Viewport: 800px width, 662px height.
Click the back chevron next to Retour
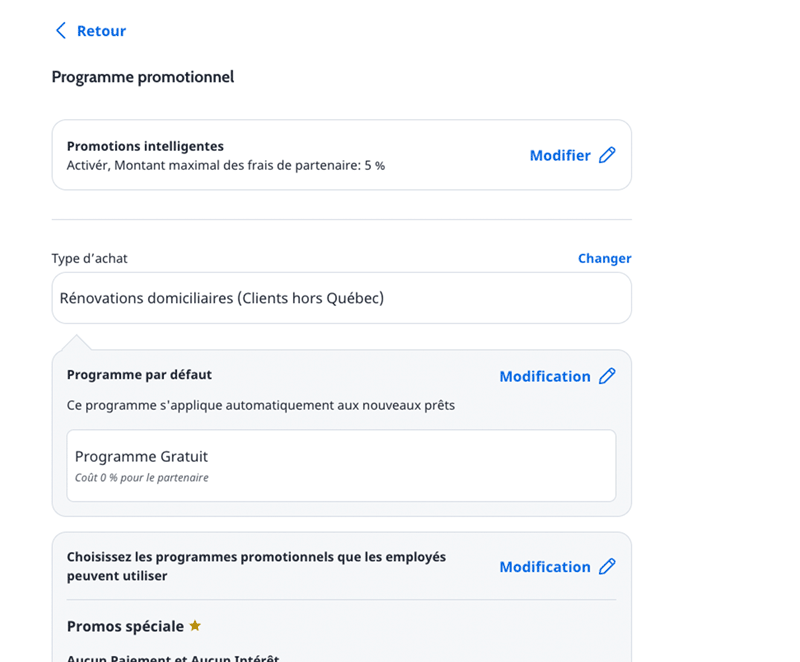click(61, 31)
